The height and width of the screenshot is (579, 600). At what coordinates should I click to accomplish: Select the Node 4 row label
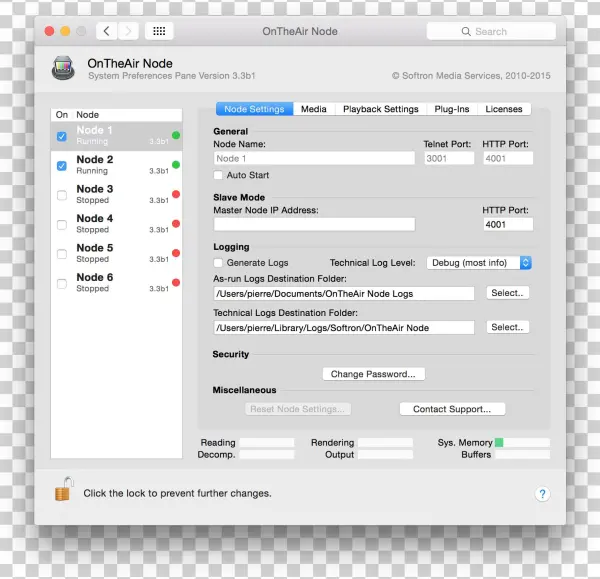point(95,218)
